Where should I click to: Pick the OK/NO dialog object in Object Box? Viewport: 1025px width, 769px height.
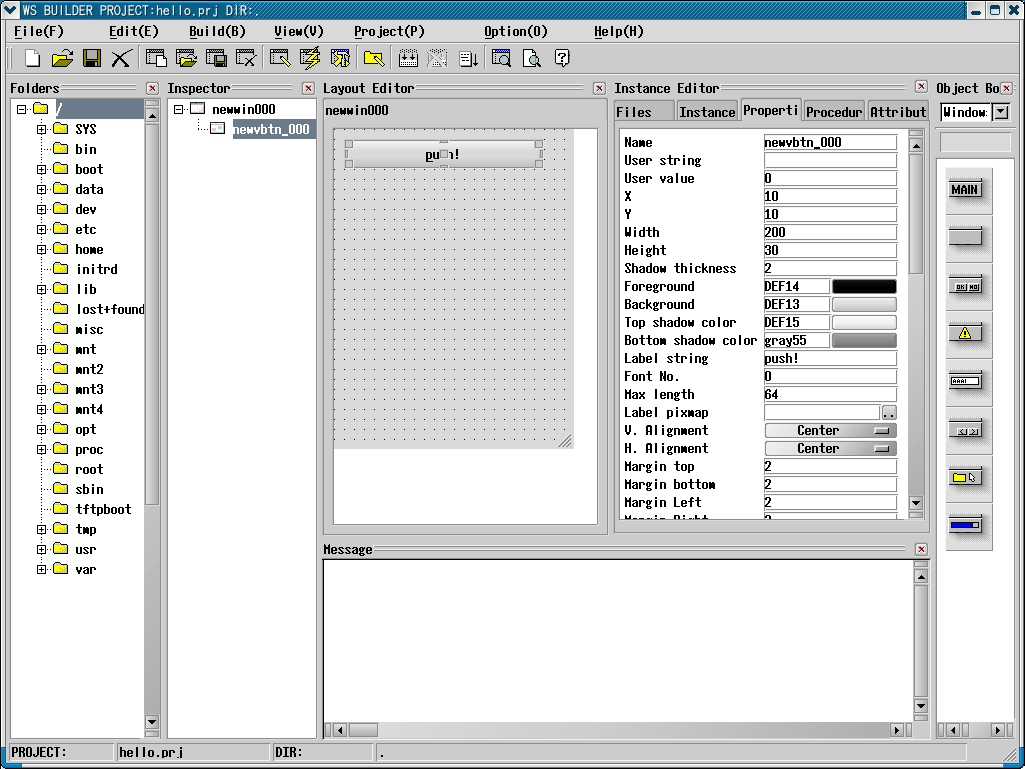(x=967, y=286)
